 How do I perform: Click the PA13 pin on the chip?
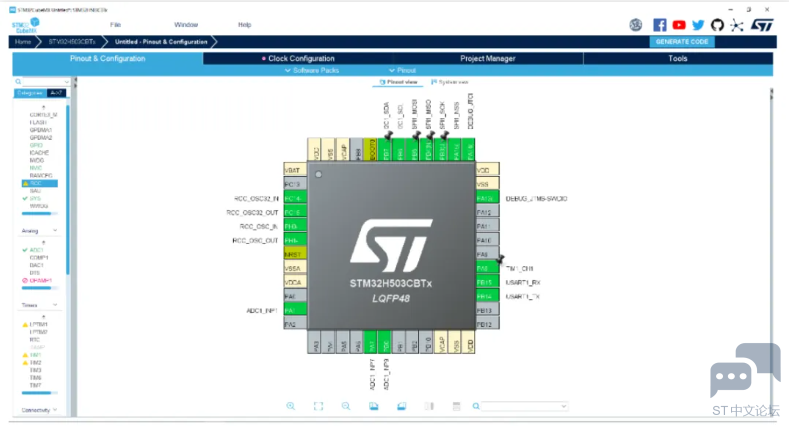click(x=487, y=198)
